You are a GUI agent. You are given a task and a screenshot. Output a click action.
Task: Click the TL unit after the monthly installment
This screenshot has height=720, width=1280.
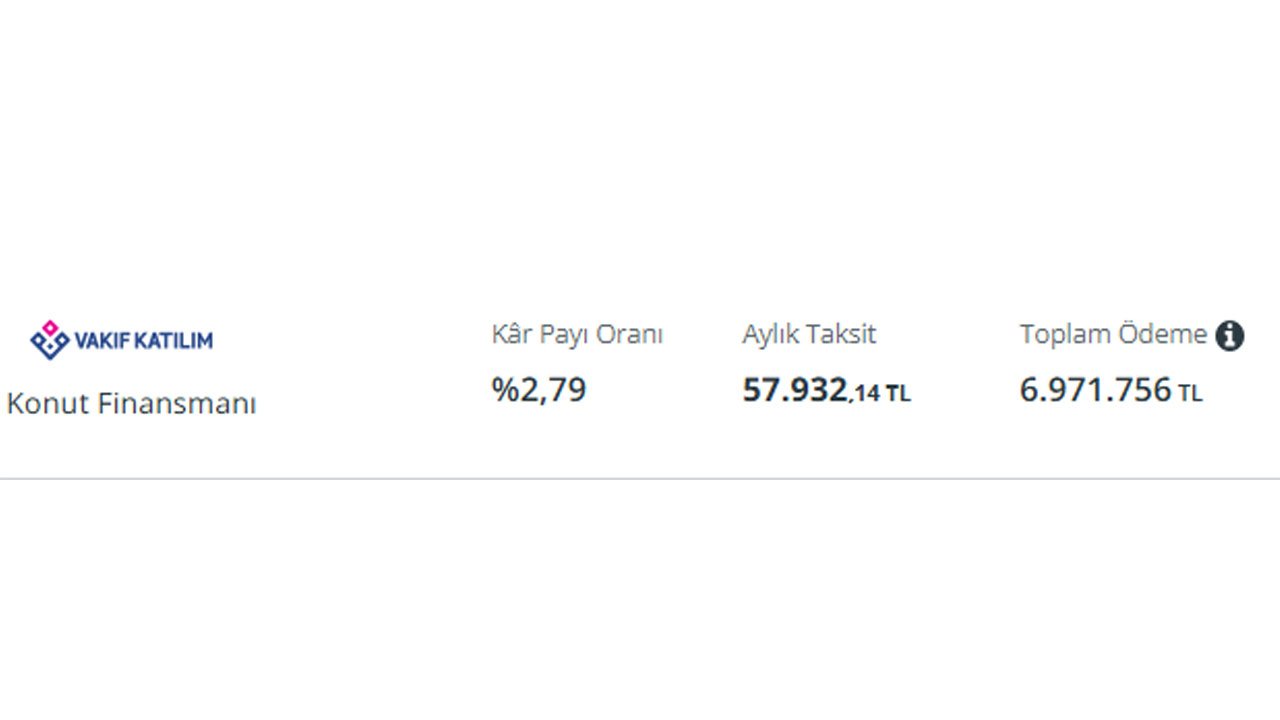tap(898, 393)
